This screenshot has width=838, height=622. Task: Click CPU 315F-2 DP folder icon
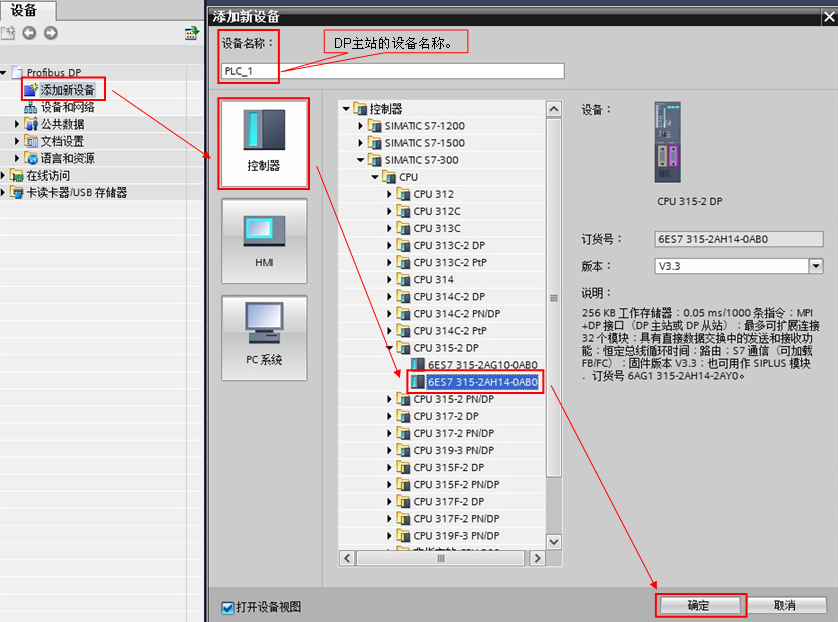coord(404,468)
